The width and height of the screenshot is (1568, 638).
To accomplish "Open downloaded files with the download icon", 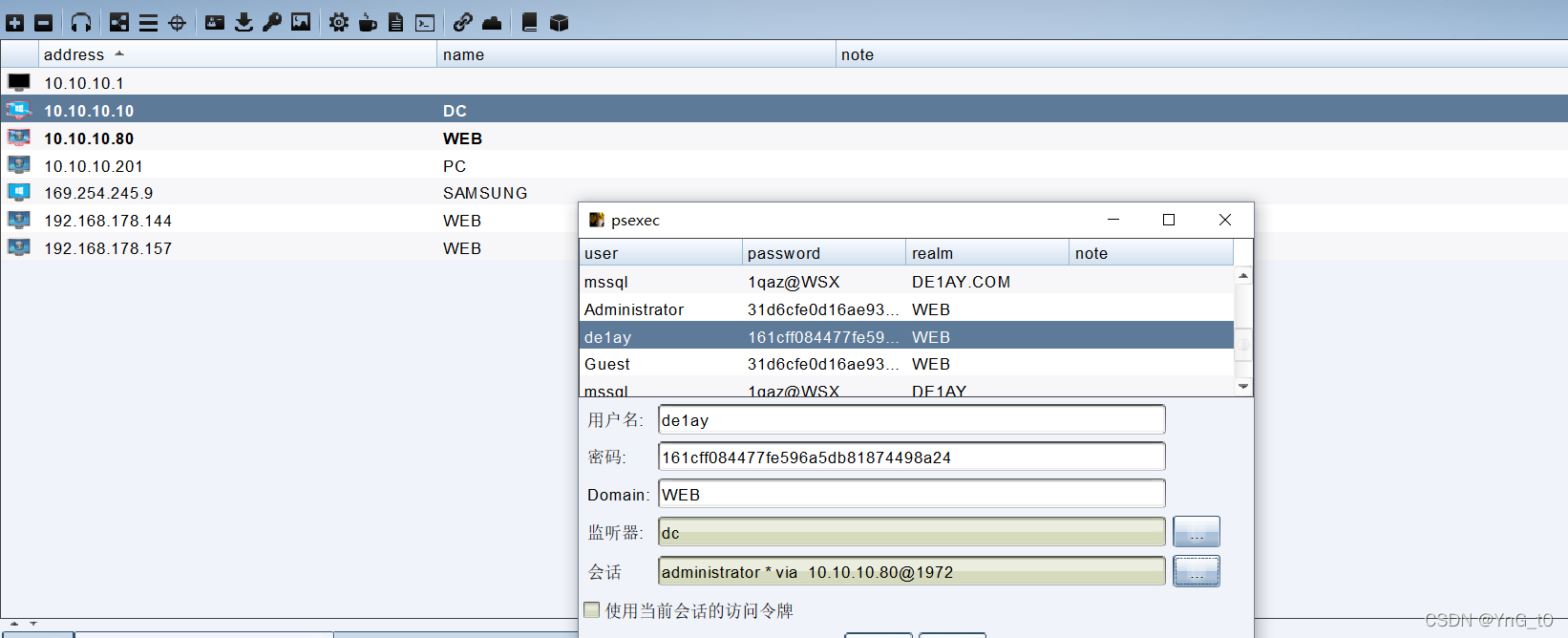I will pos(244,22).
